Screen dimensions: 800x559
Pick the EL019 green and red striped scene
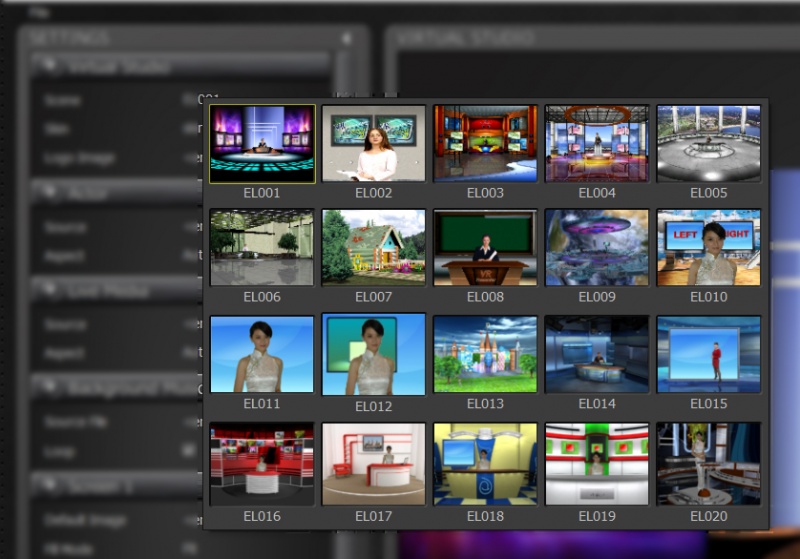point(597,464)
